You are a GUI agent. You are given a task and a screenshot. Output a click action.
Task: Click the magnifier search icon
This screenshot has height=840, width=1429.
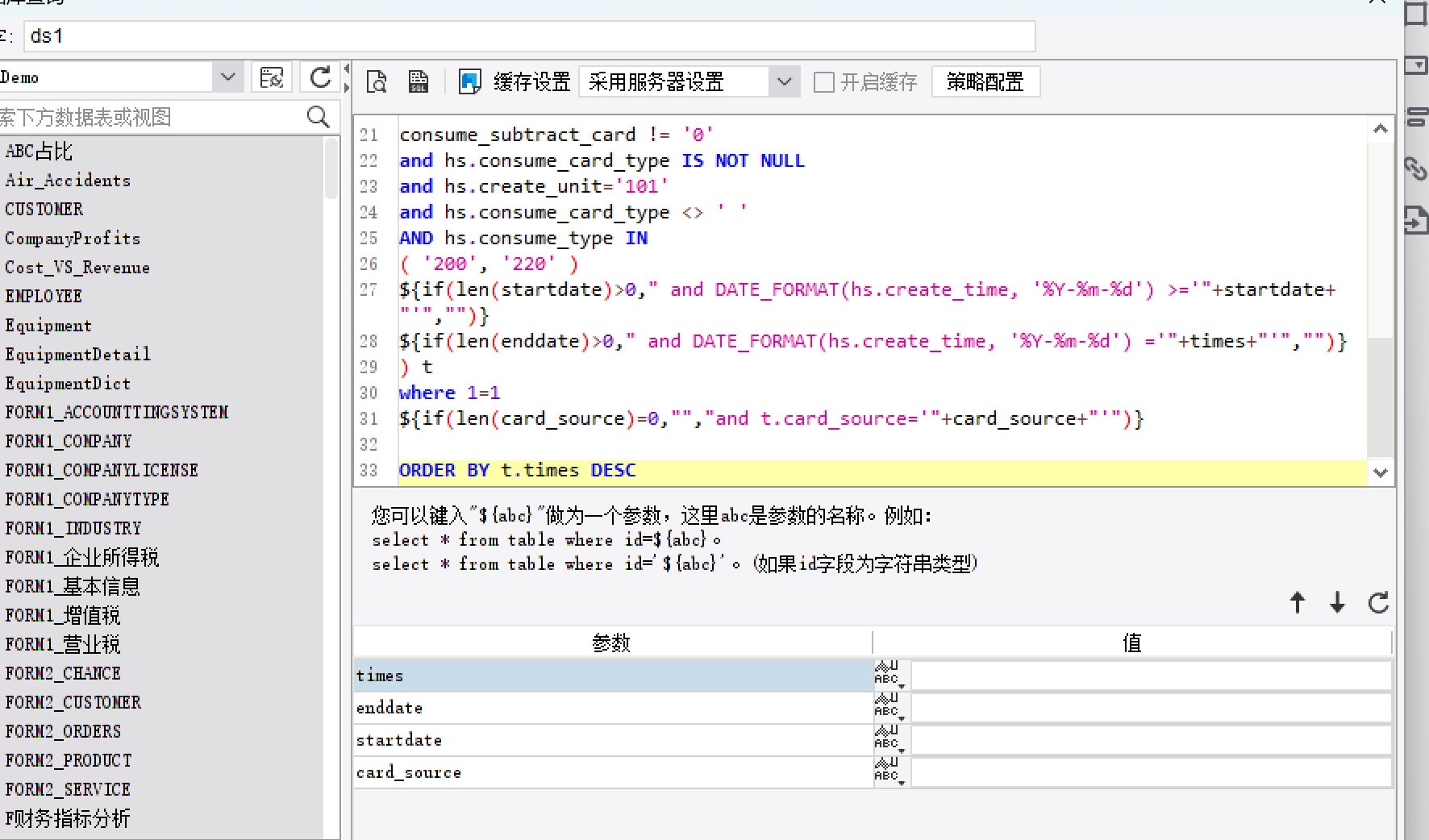pyautogui.click(x=319, y=117)
